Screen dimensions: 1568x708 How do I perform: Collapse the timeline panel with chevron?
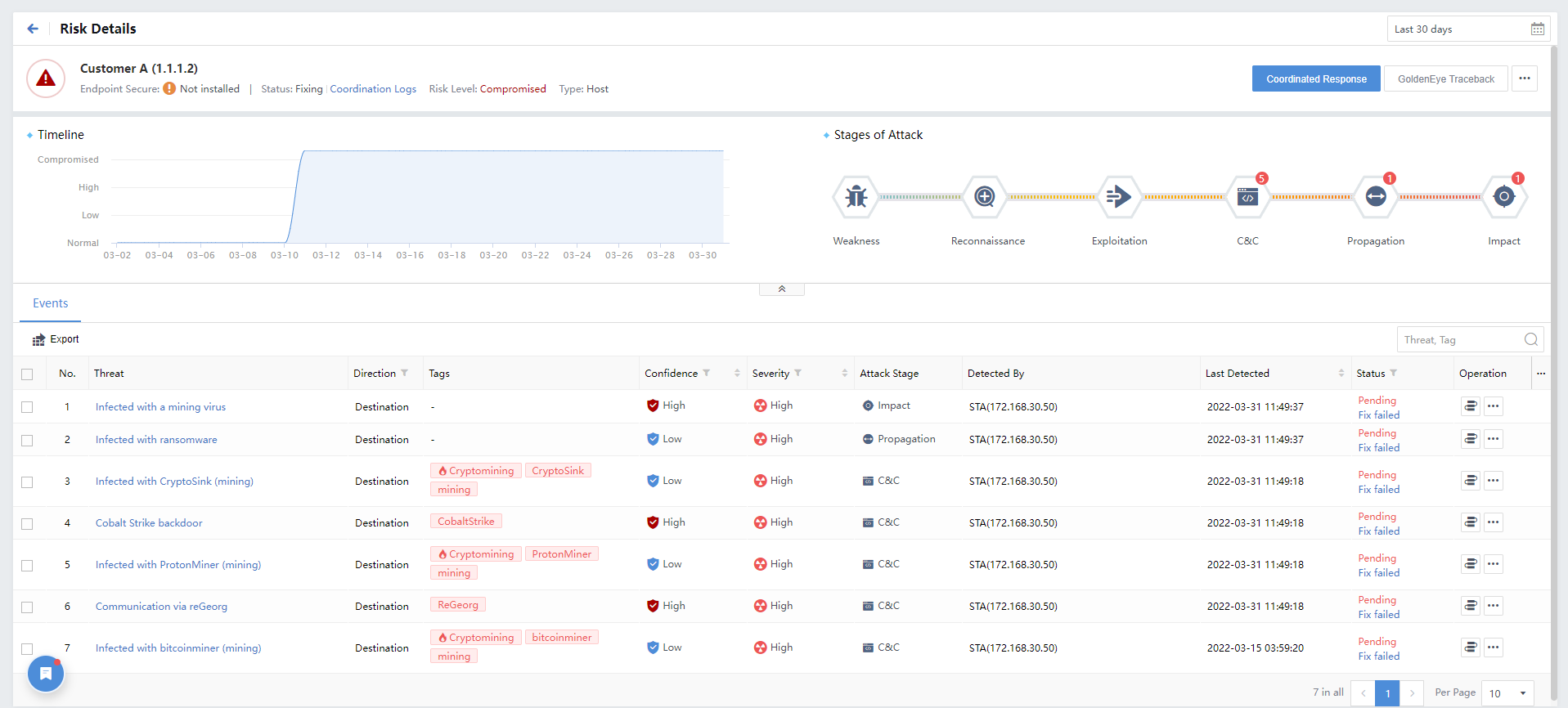click(x=781, y=289)
